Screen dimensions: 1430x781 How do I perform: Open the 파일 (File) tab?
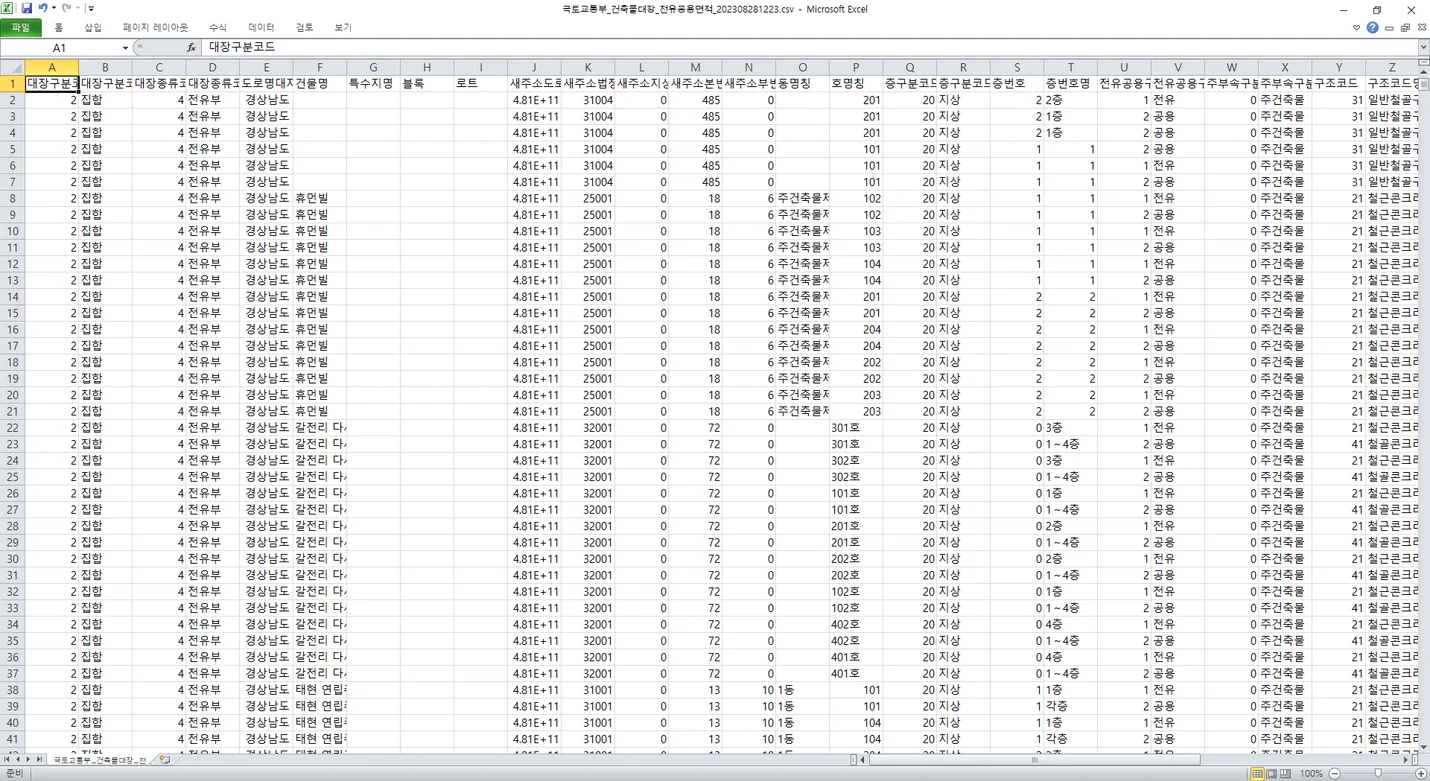click(x=21, y=27)
